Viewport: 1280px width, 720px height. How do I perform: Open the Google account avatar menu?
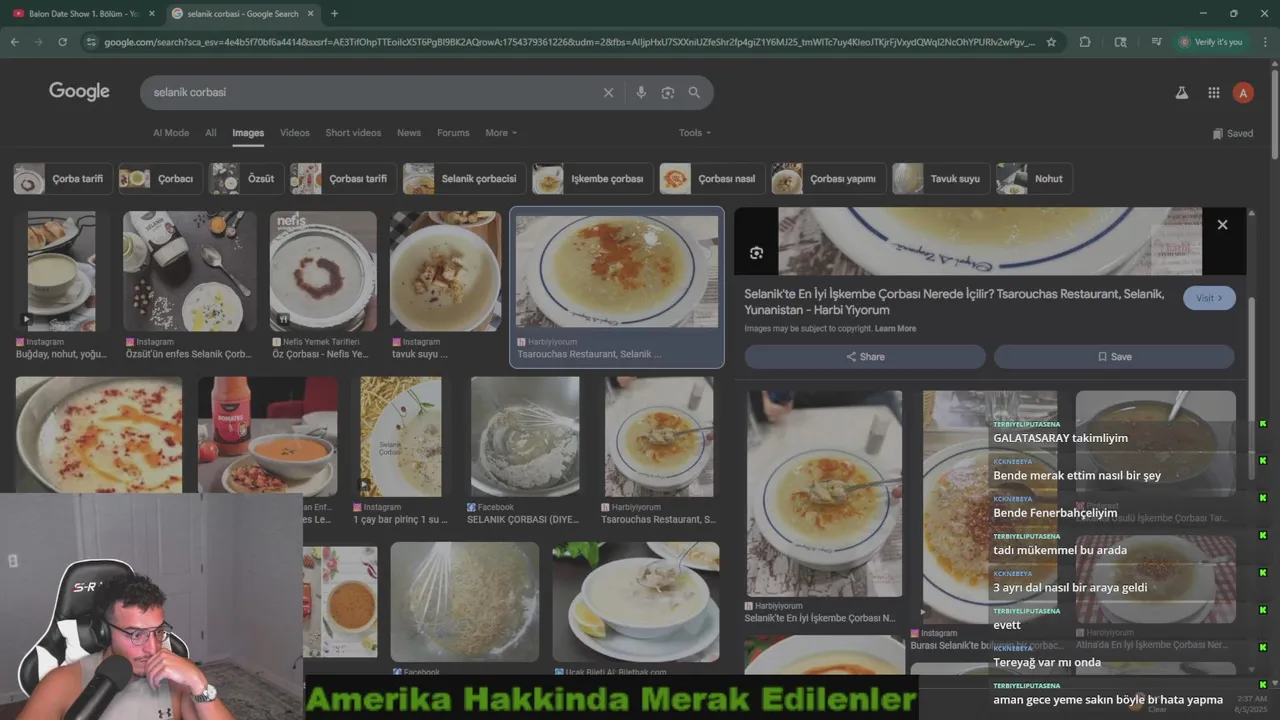1243,93
